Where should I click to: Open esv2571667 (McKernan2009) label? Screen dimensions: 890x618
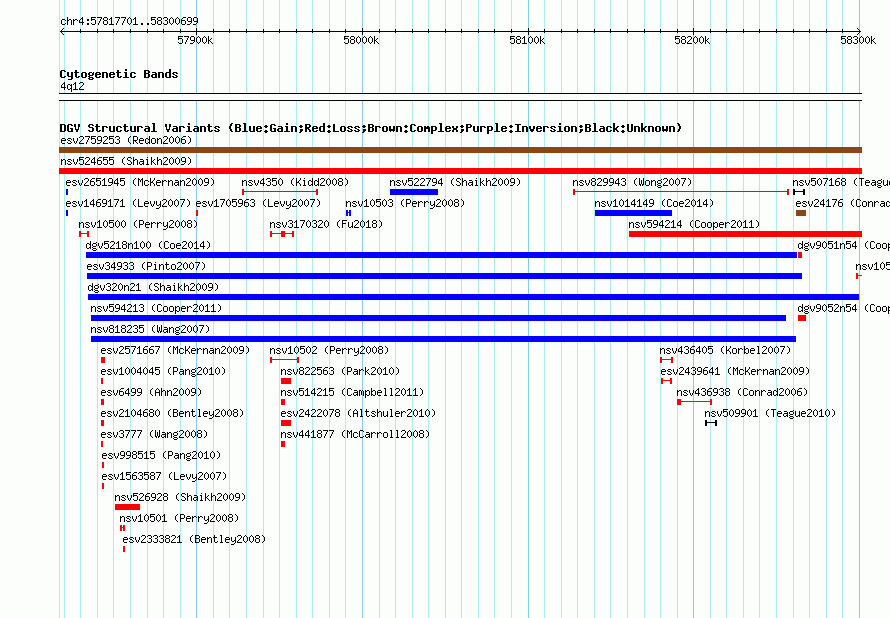coord(175,350)
